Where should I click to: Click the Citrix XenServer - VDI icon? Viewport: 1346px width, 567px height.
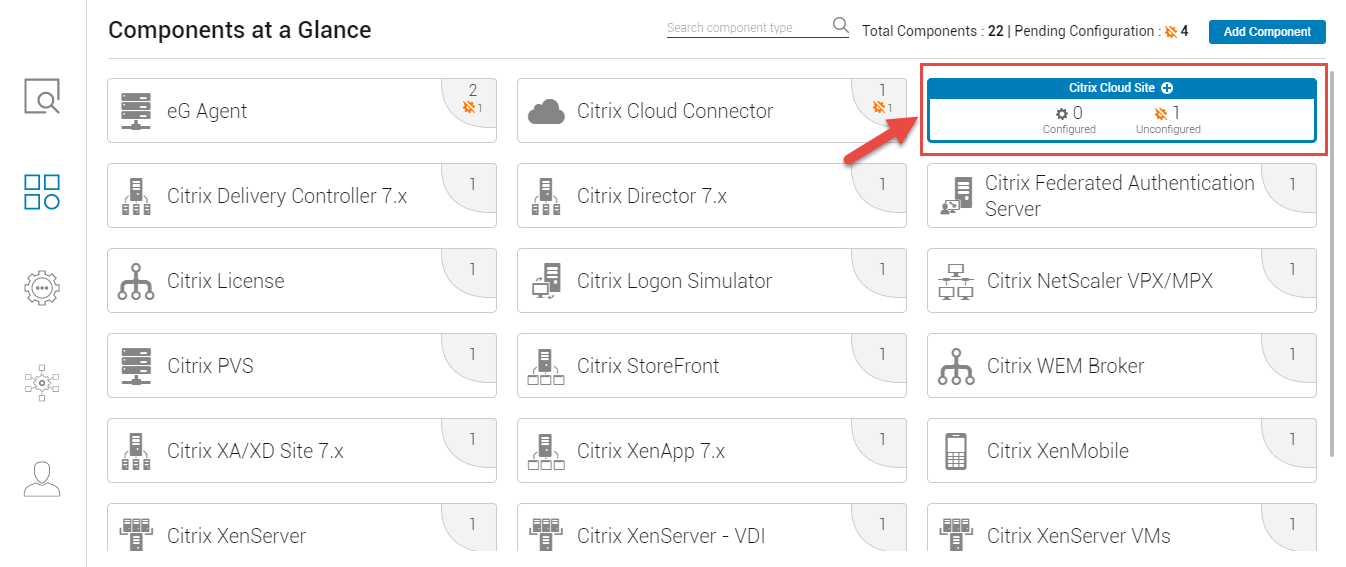[546, 535]
